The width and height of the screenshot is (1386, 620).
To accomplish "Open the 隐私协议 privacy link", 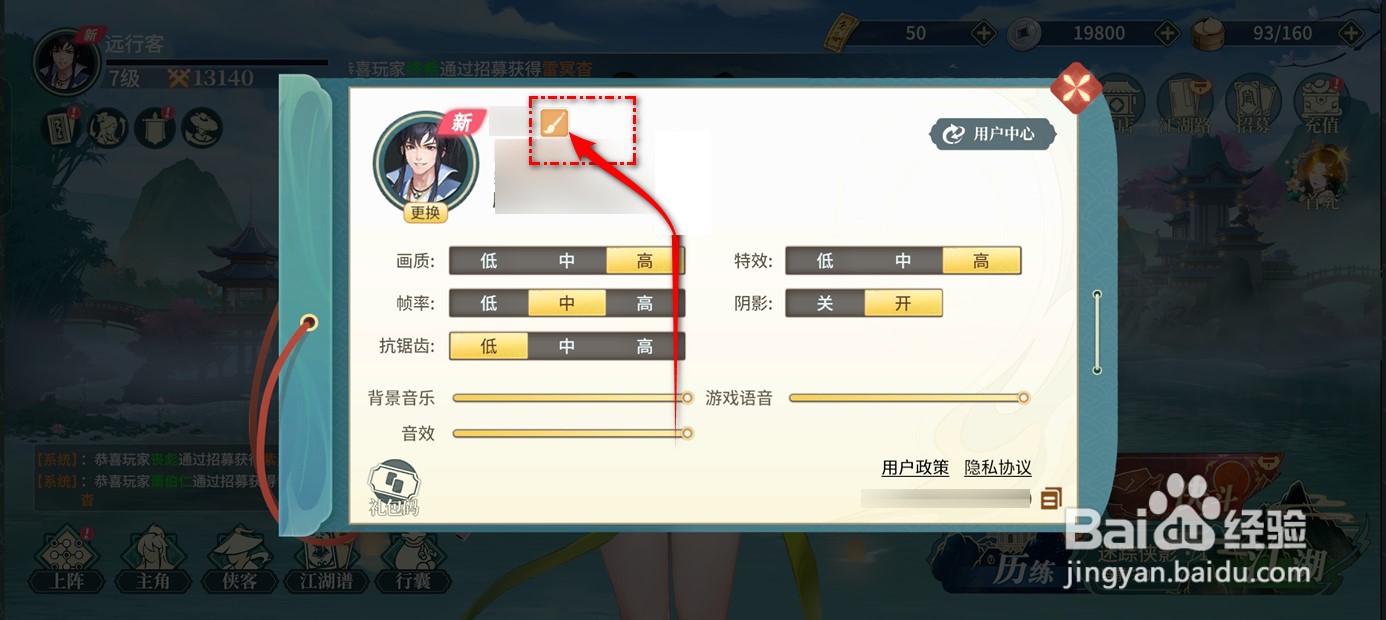I will coord(998,467).
